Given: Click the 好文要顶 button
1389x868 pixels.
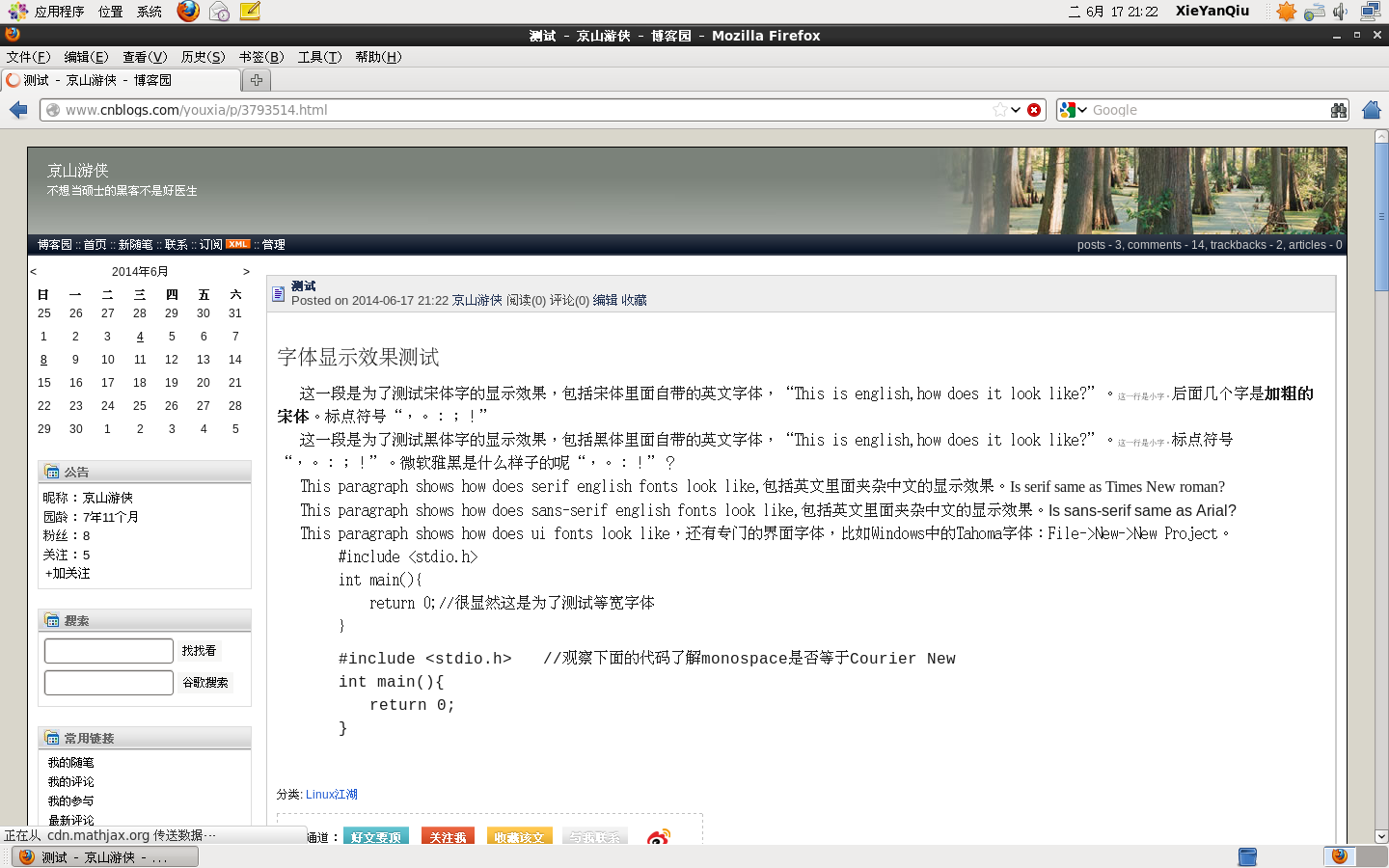Looking at the screenshot, I should [x=376, y=836].
